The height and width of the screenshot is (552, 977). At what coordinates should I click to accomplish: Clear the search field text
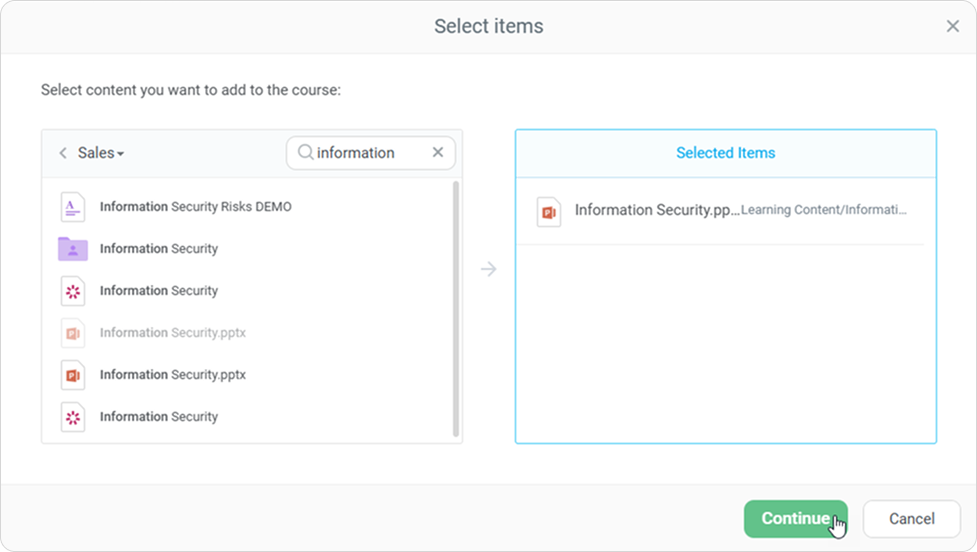click(x=437, y=153)
